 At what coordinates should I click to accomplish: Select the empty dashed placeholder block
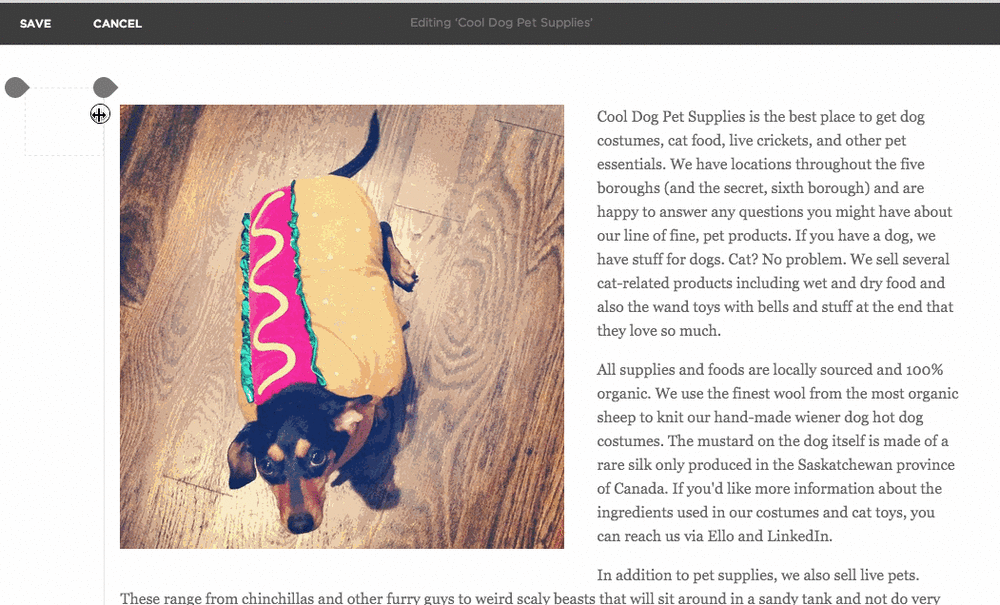pyautogui.click(x=64, y=122)
